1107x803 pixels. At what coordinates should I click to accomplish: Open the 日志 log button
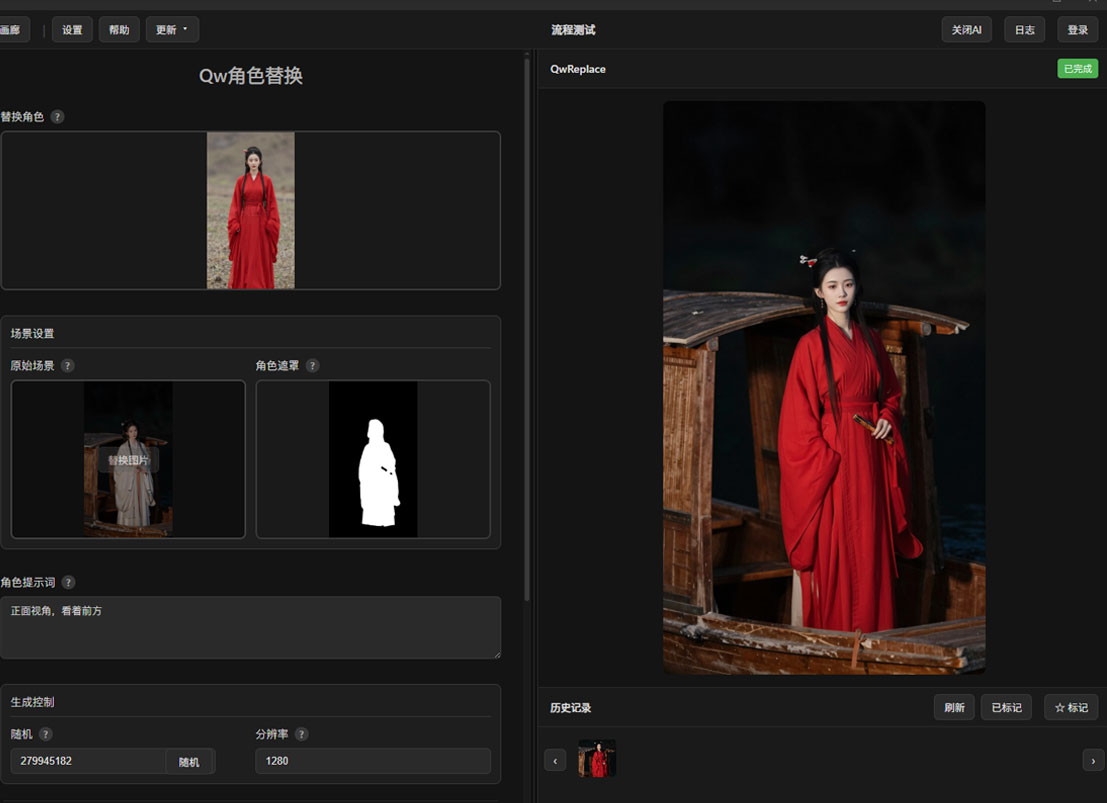[1024, 30]
